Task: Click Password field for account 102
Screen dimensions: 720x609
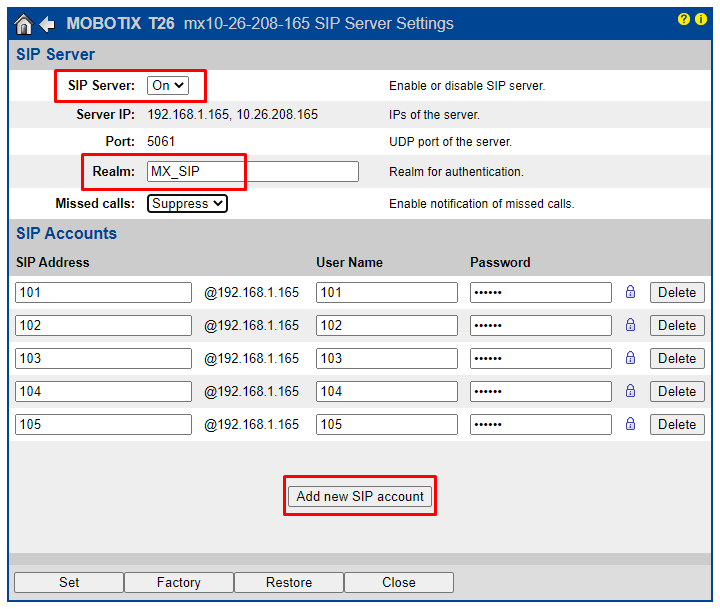Action: pos(541,326)
